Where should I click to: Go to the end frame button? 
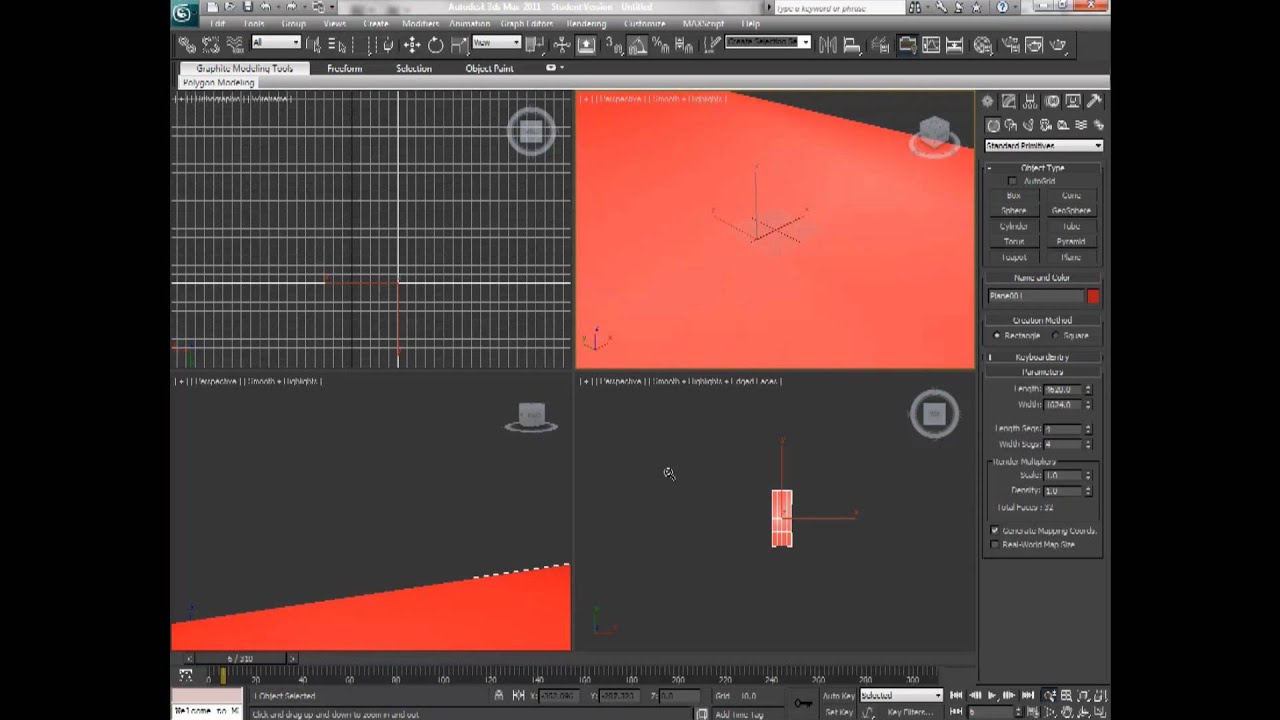click(x=1027, y=695)
